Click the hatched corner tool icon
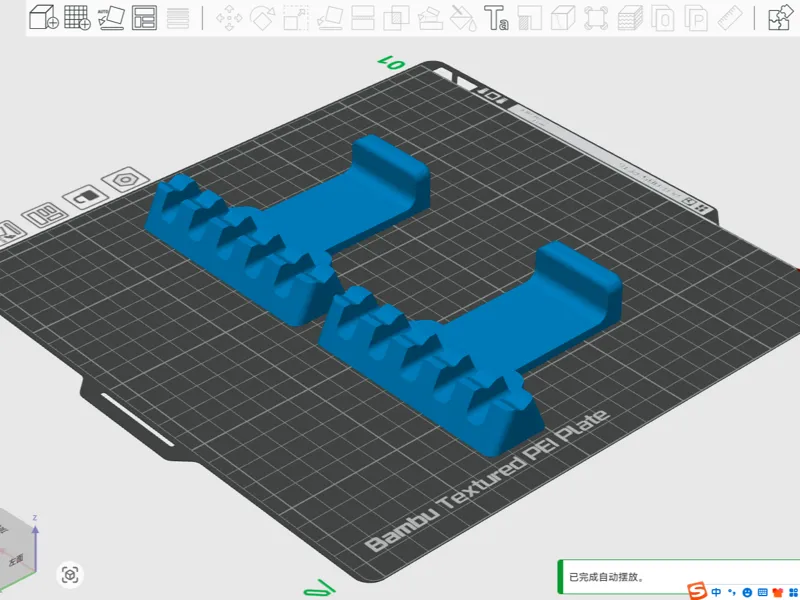Image resolution: width=800 pixels, height=600 pixels. 530,18
